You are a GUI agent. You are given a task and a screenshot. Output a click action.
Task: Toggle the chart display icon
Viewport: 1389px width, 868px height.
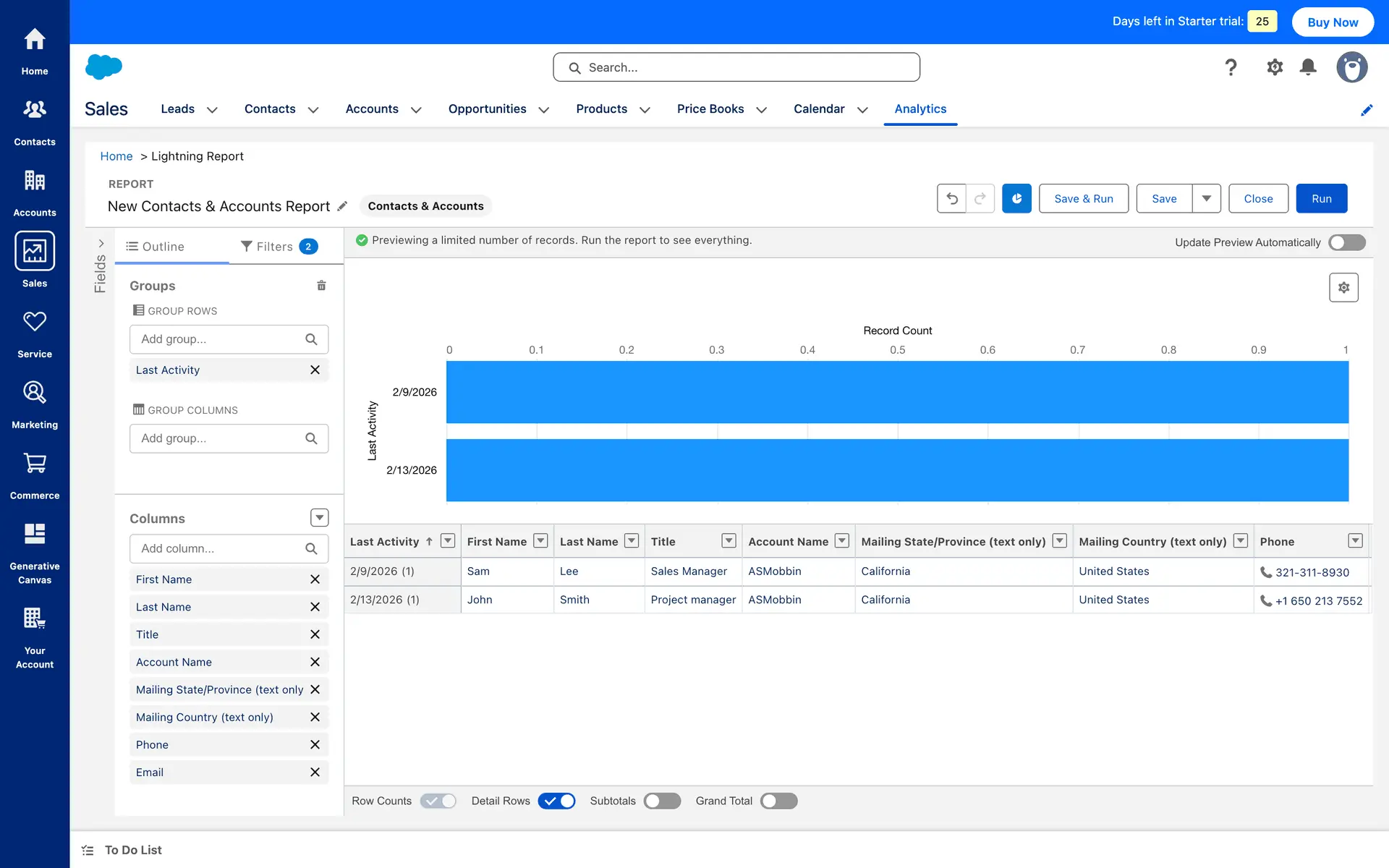coord(1016,199)
